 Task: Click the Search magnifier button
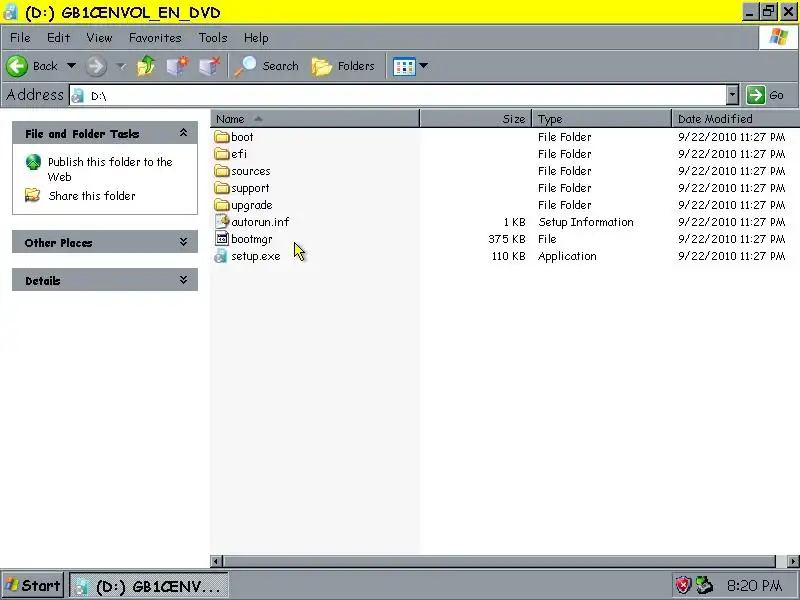click(x=266, y=66)
